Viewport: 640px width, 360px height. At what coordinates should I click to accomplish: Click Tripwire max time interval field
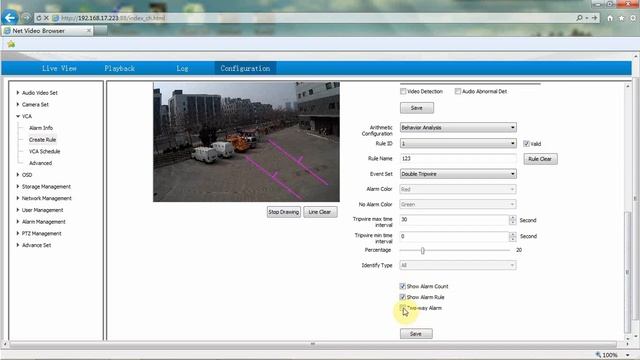click(x=454, y=220)
